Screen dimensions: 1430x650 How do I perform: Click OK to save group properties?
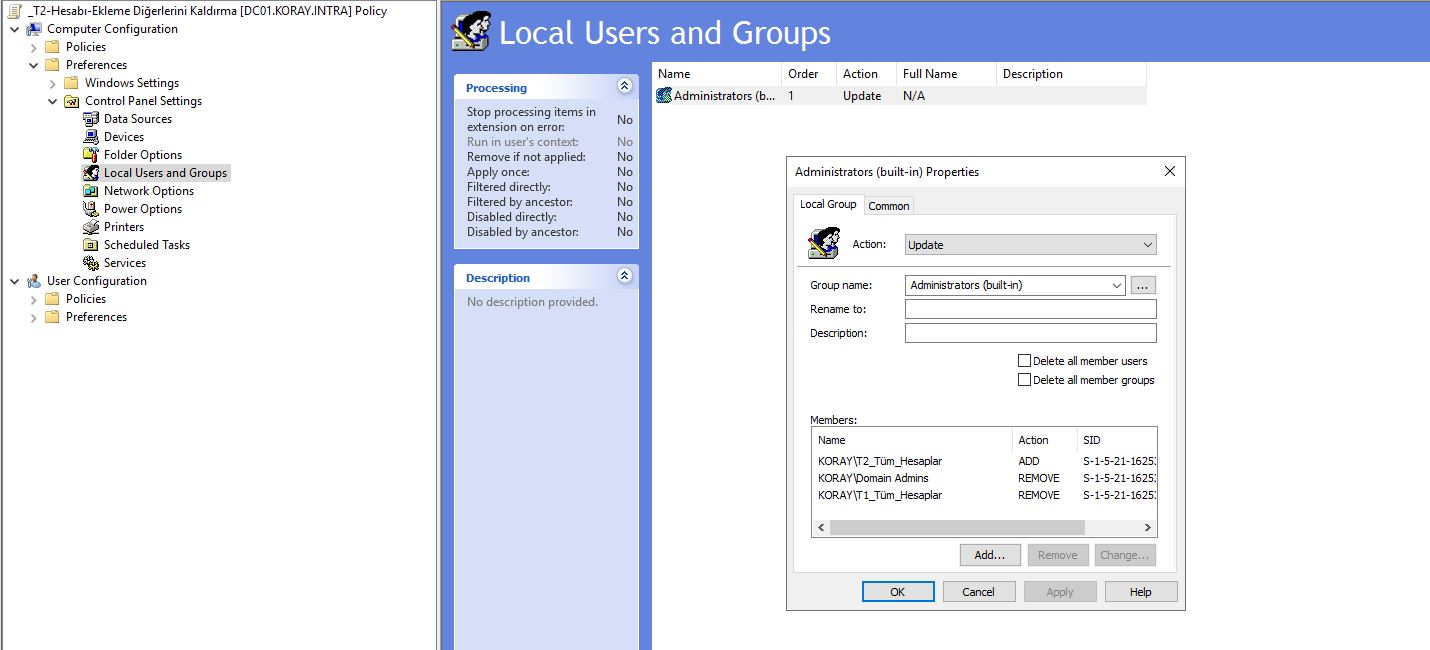pos(897,591)
